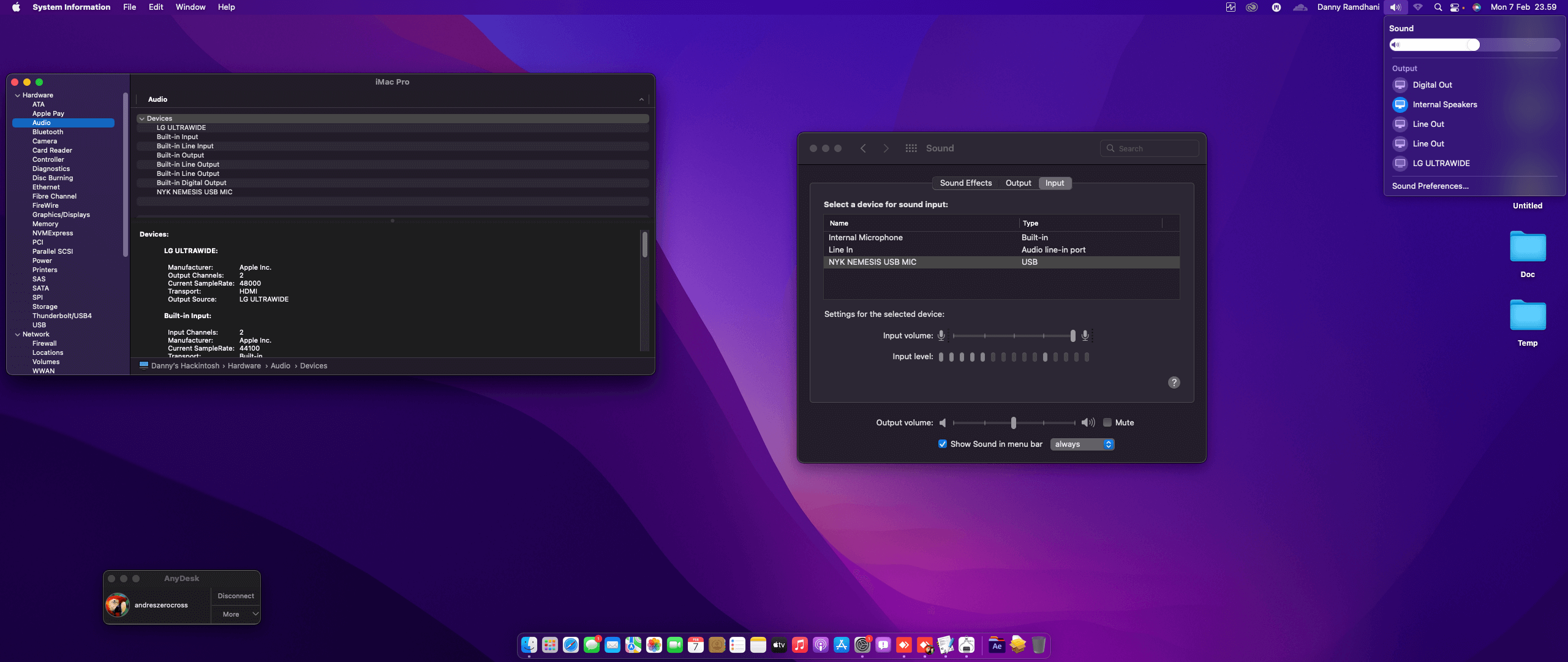Open Sound Preferences from the sound popup
Screen dimensions: 1568x662
pyautogui.click(x=1430, y=185)
